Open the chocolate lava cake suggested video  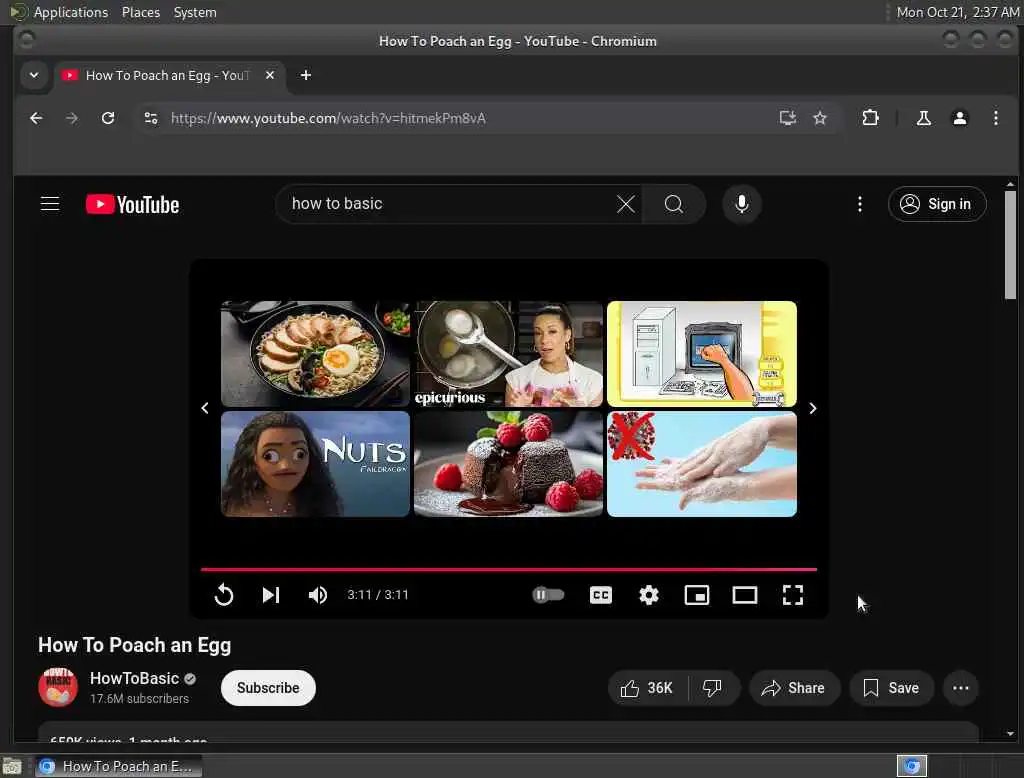[x=508, y=464]
